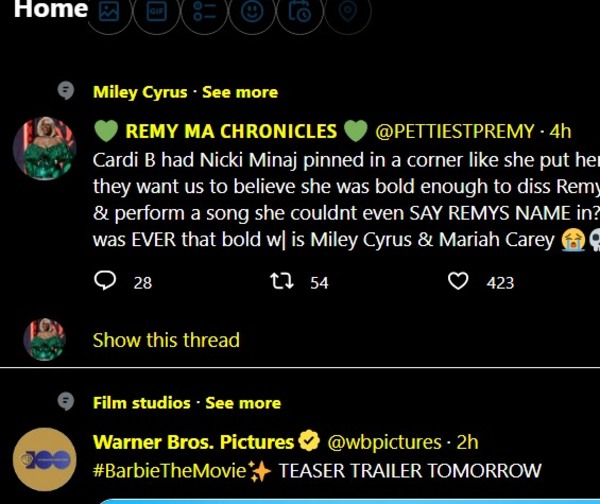Open the emoji picker icon
Screen dimensions: 600x504
(252, 12)
